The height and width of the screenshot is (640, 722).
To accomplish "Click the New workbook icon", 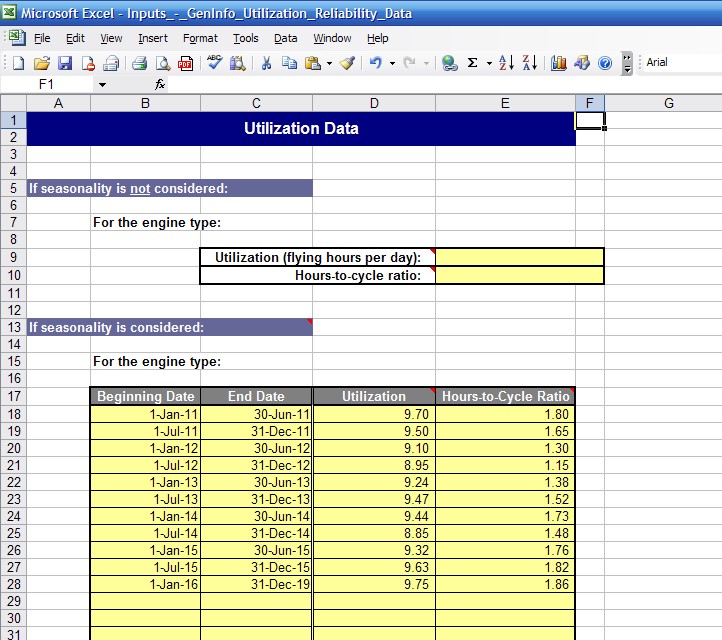I will pyautogui.click(x=18, y=63).
